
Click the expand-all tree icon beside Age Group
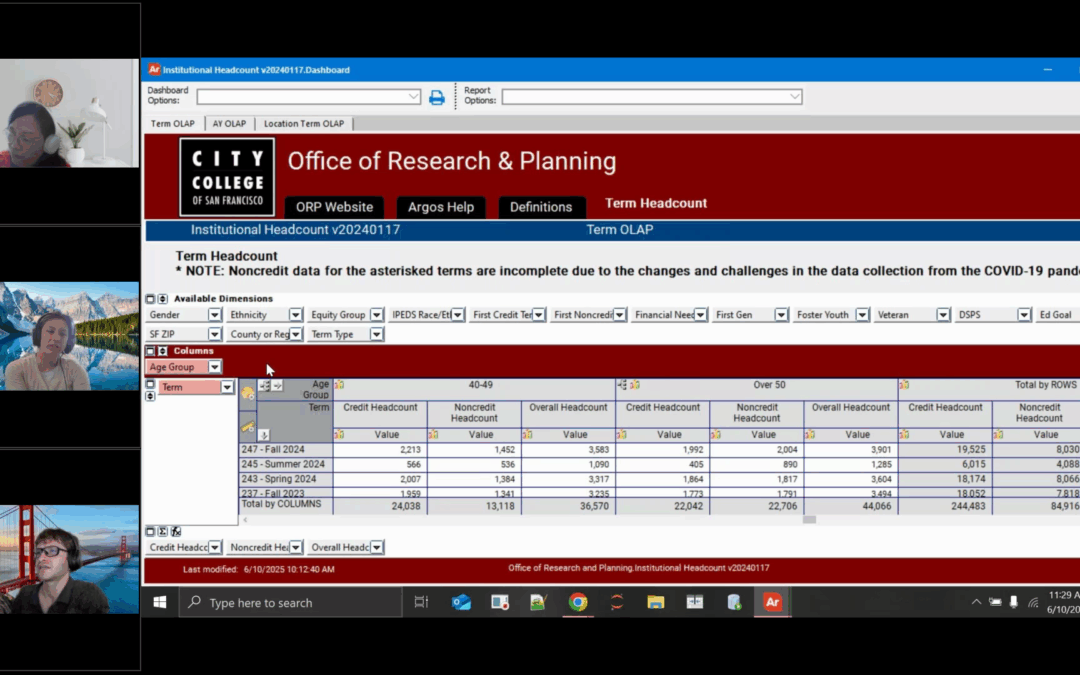(x=264, y=386)
